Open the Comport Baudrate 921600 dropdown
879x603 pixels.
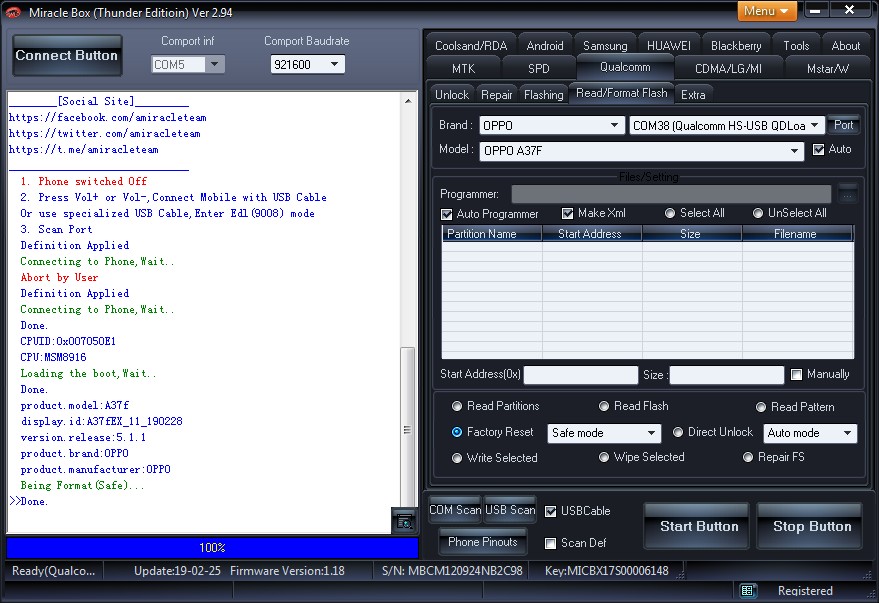(x=307, y=64)
